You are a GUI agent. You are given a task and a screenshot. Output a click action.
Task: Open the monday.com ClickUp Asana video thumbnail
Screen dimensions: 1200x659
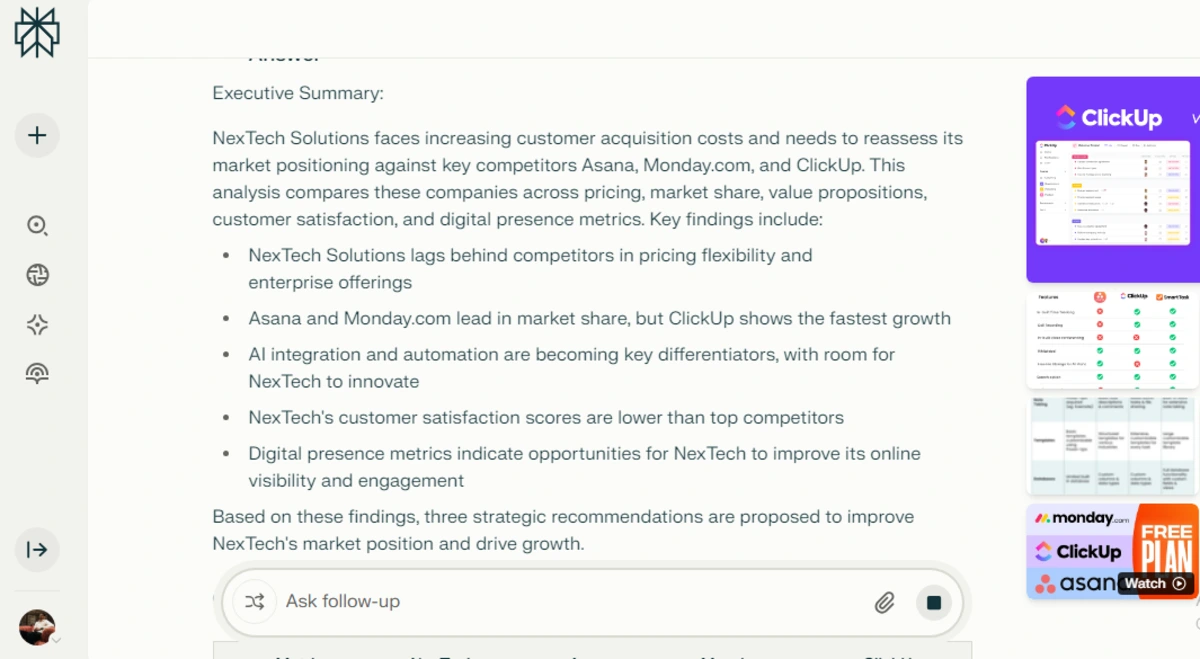coord(1112,551)
